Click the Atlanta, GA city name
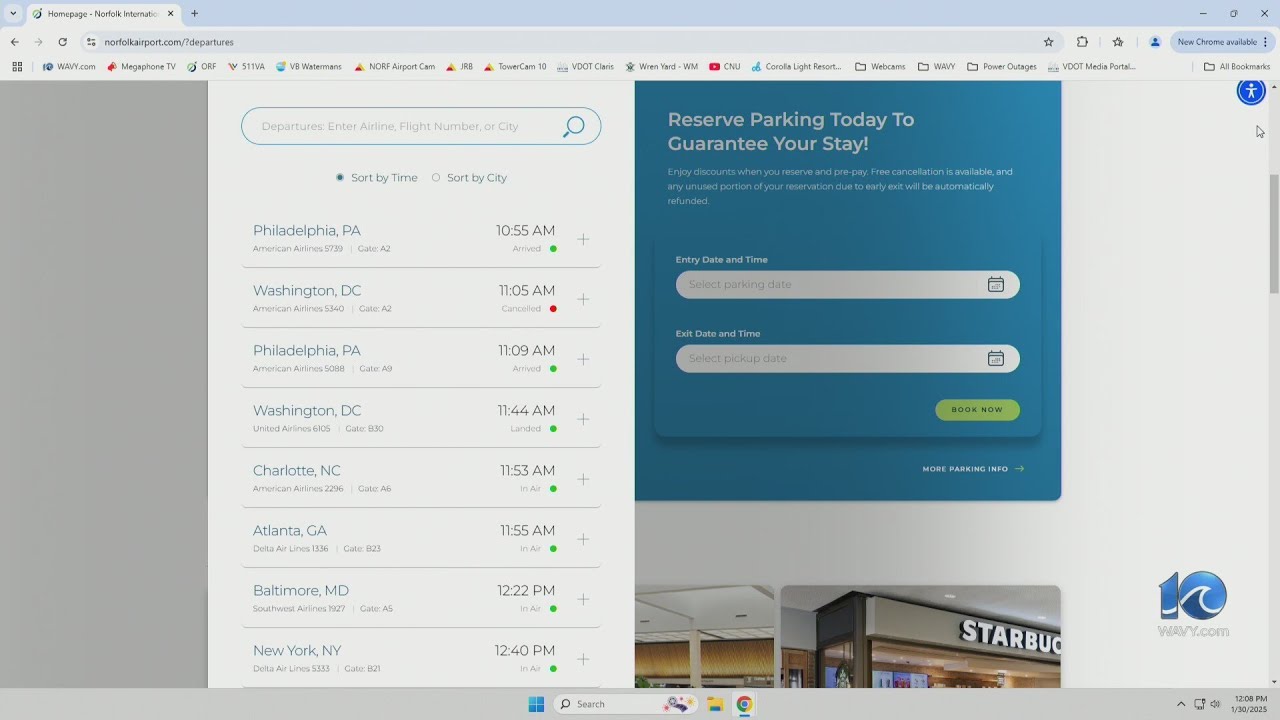Viewport: 1280px width, 720px height. pos(289,531)
